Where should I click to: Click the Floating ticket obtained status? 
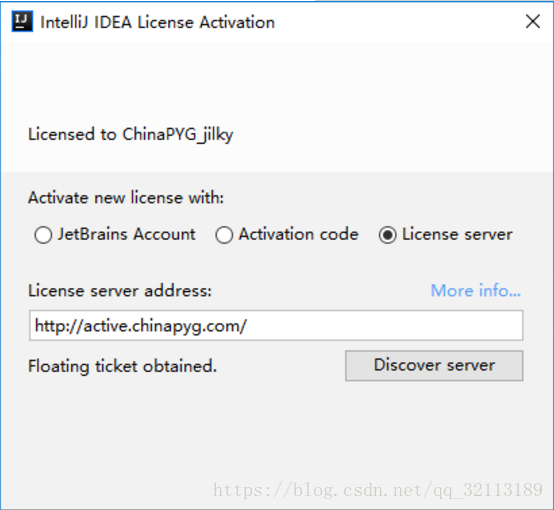tap(122, 366)
